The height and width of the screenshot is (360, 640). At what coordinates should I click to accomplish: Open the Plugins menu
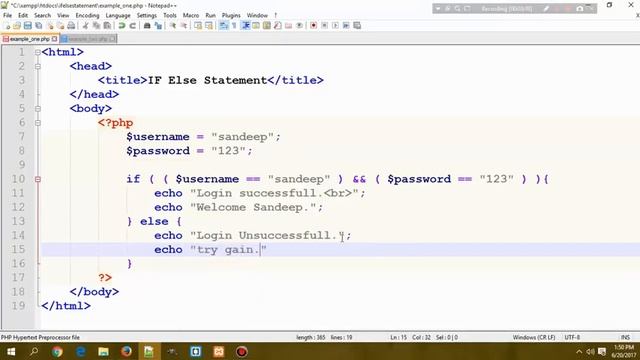tap(231, 16)
